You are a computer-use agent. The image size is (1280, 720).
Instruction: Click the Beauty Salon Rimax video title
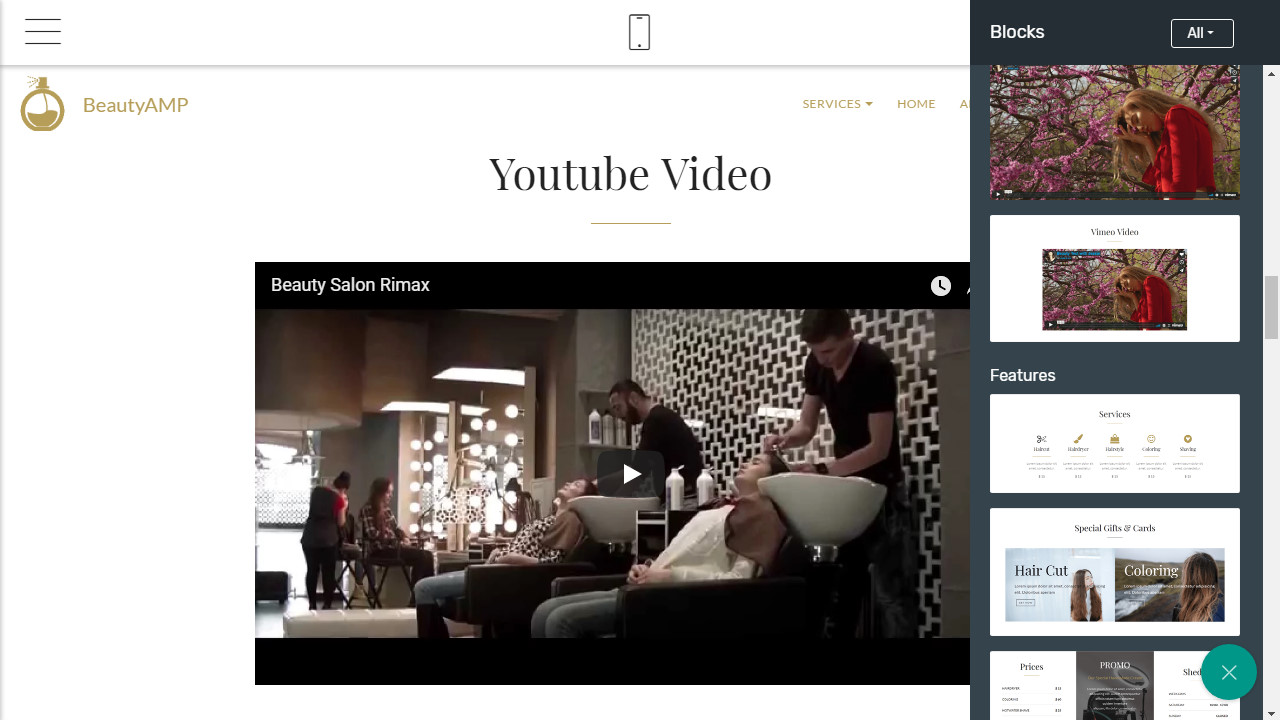(350, 285)
